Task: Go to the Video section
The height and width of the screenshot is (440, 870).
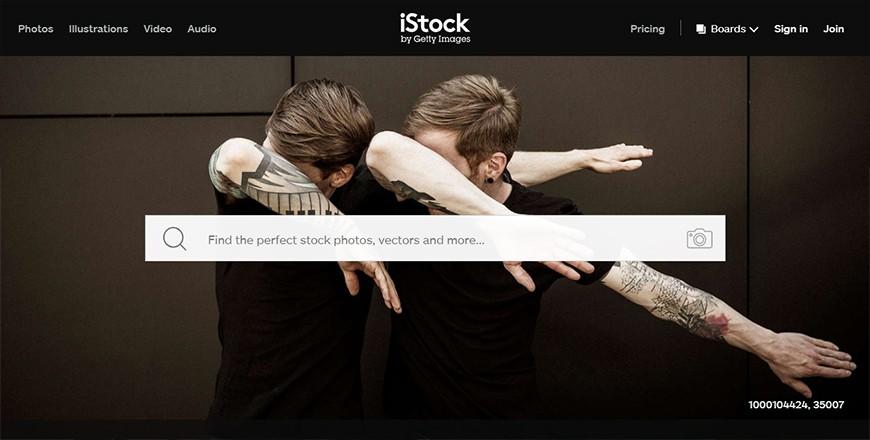Action: click(158, 29)
